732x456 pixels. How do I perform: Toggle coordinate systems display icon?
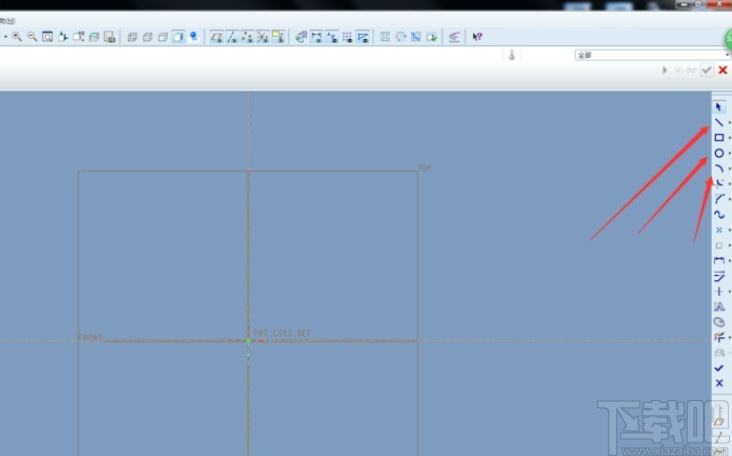pyautogui.click(x=262, y=36)
